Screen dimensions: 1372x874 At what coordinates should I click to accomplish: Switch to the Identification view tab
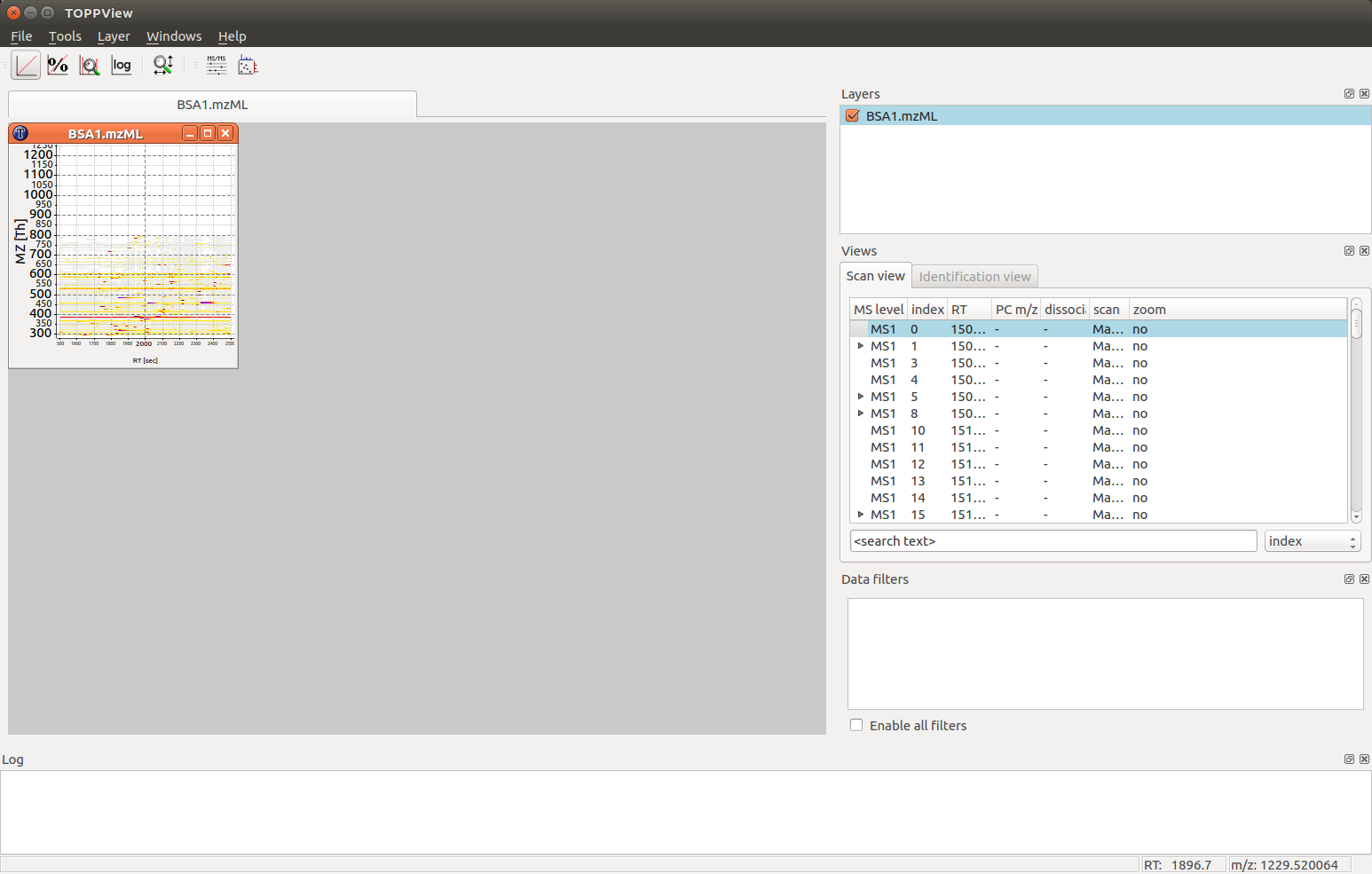point(974,276)
